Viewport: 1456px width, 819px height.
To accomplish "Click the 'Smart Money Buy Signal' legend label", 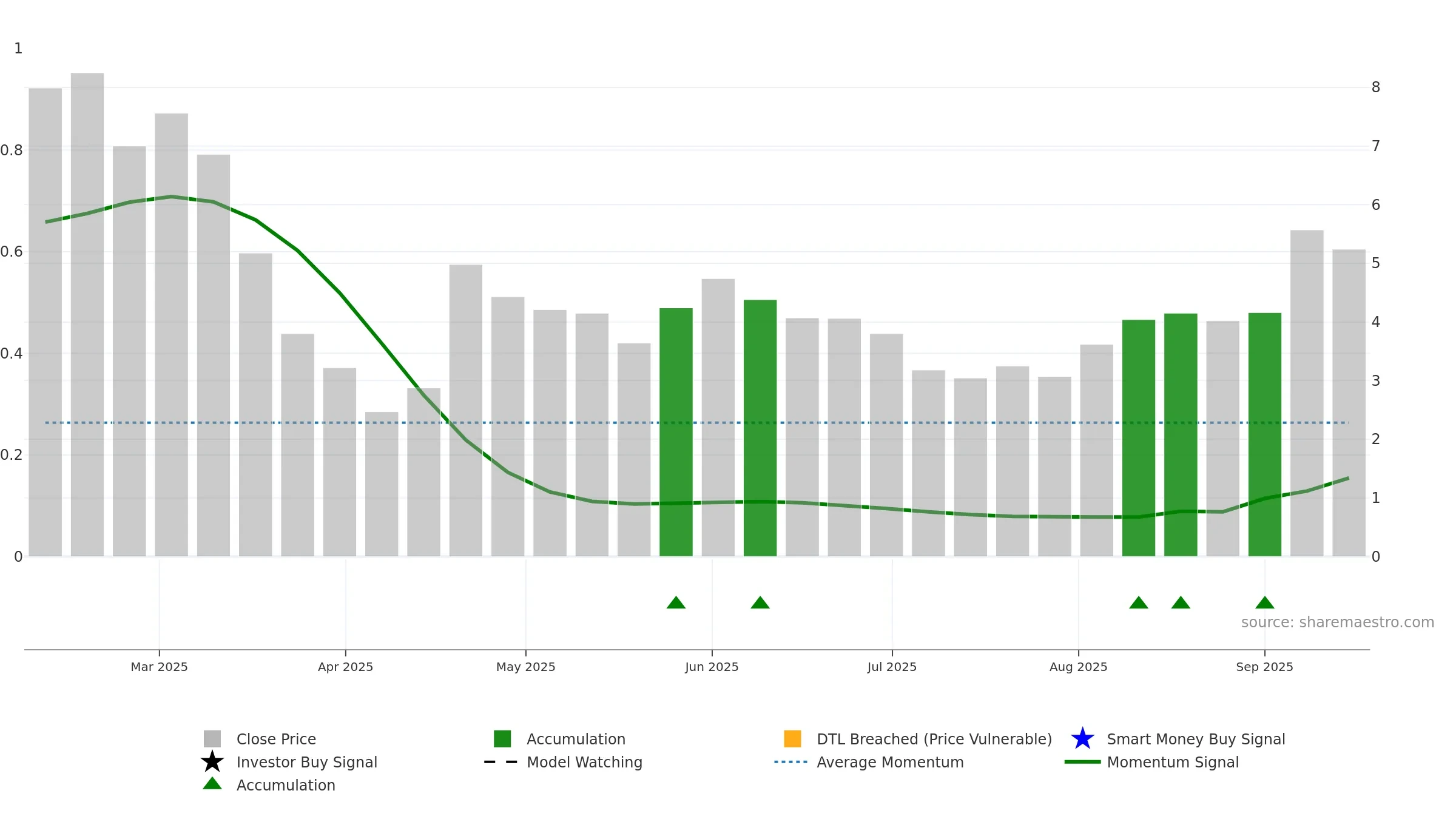I will tap(1196, 740).
